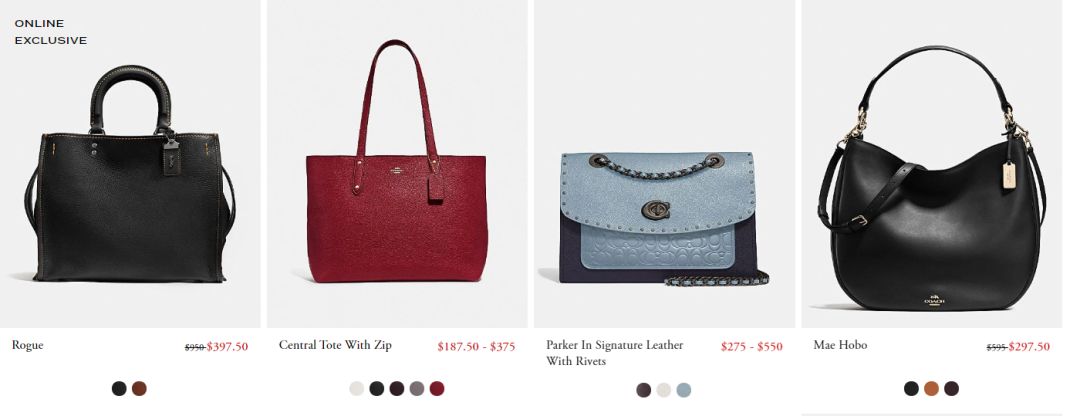Choose the black swatch under Mae Hobo
The image size is (1080, 416).
pyautogui.click(x=911, y=388)
